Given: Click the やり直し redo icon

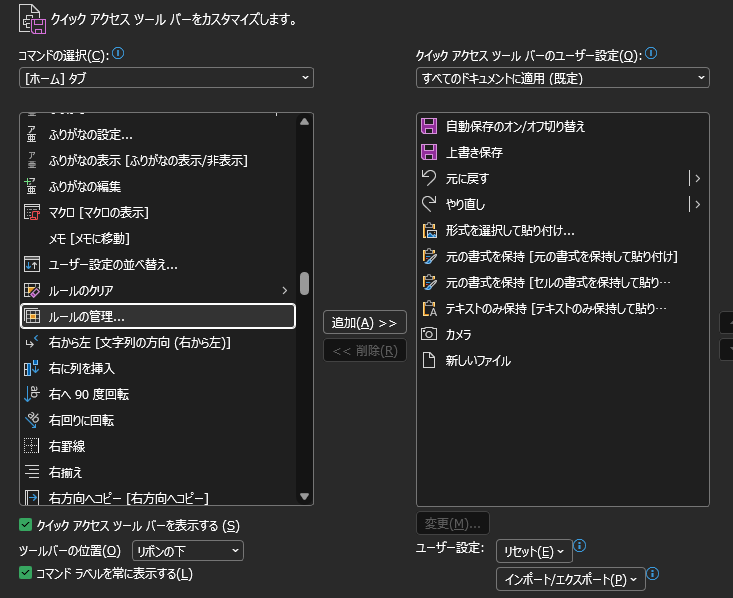Looking at the screenshot, I should pyautogui.click(x=429, y=204).
